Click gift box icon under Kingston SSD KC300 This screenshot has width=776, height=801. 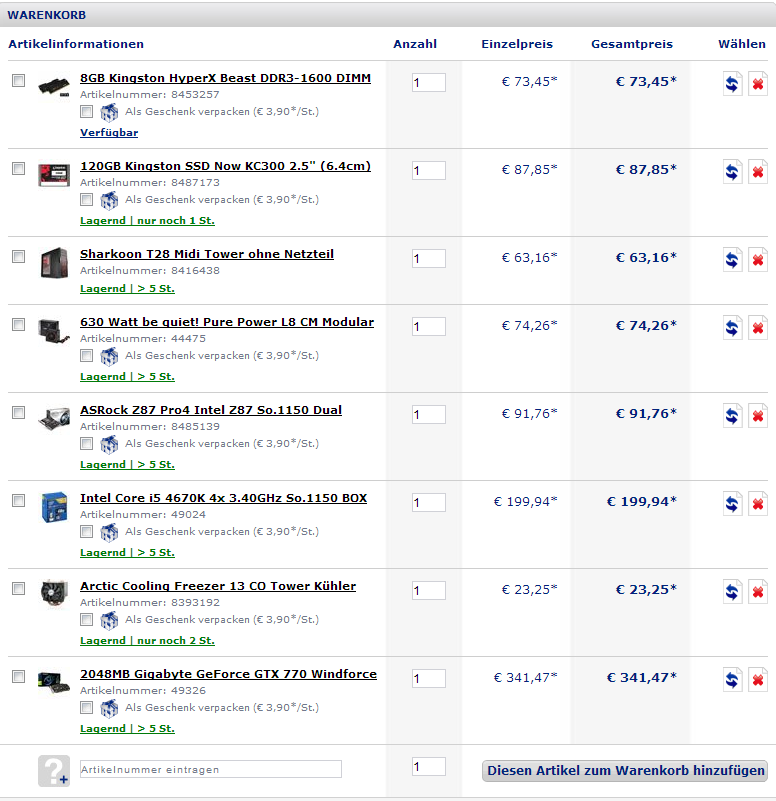[109, 200]
